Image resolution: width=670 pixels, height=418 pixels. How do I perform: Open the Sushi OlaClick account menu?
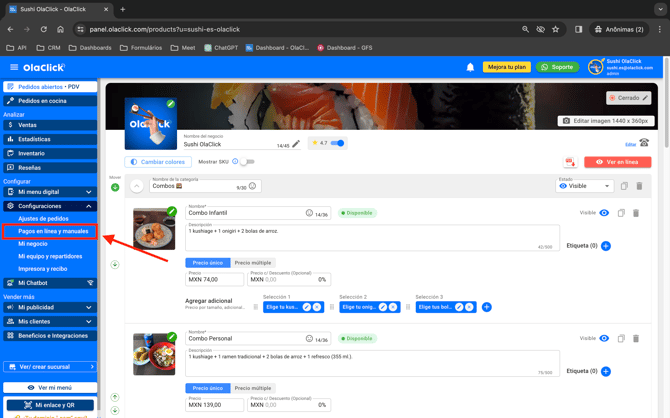[620, 67]
